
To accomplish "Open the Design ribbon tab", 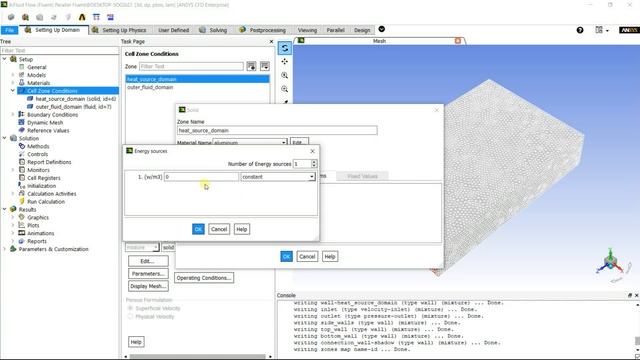I will [x=362, y=30].
